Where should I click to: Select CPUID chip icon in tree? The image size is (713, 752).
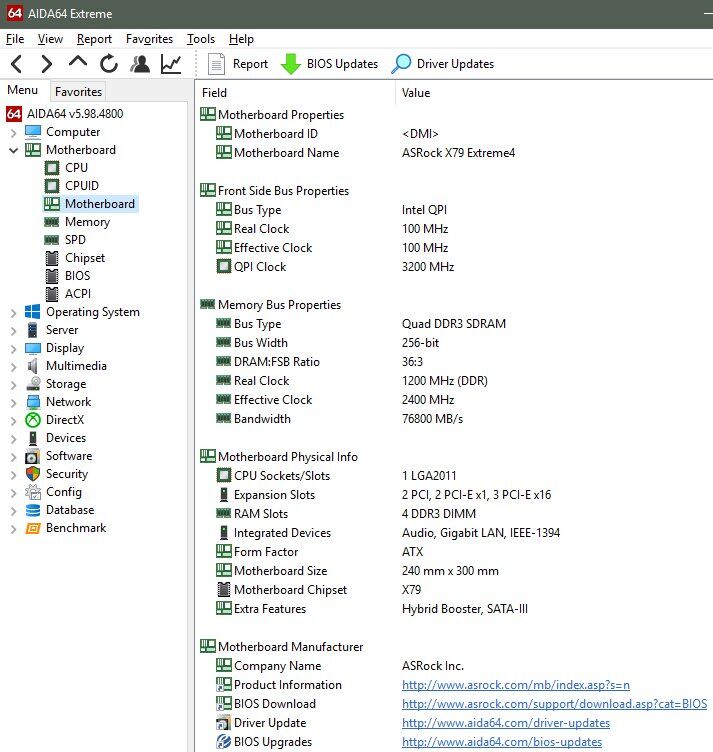52,186
